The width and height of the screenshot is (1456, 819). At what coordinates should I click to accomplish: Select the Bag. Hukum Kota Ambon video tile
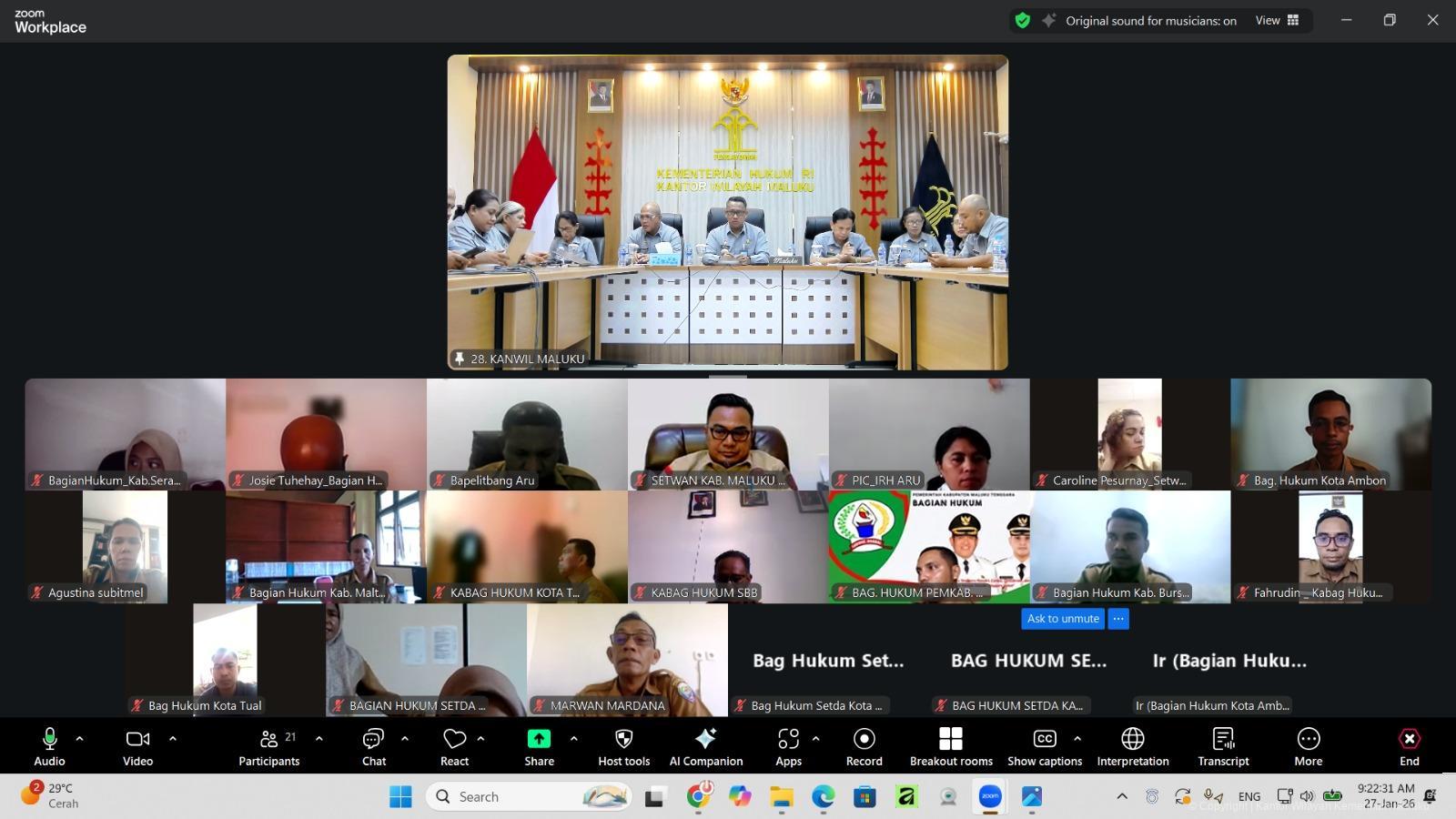pos(1330,434)
